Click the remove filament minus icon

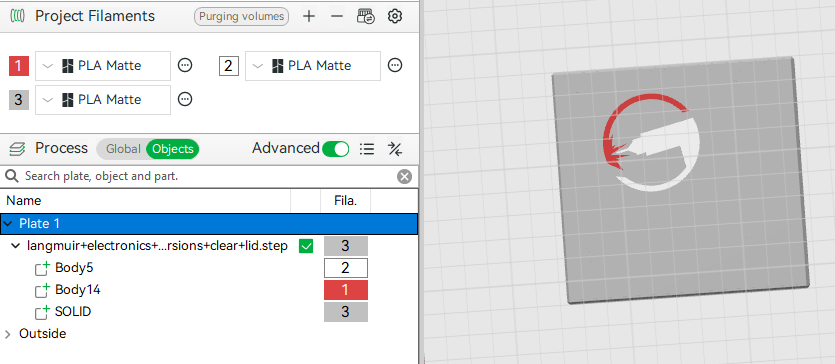tap(337, 16)
